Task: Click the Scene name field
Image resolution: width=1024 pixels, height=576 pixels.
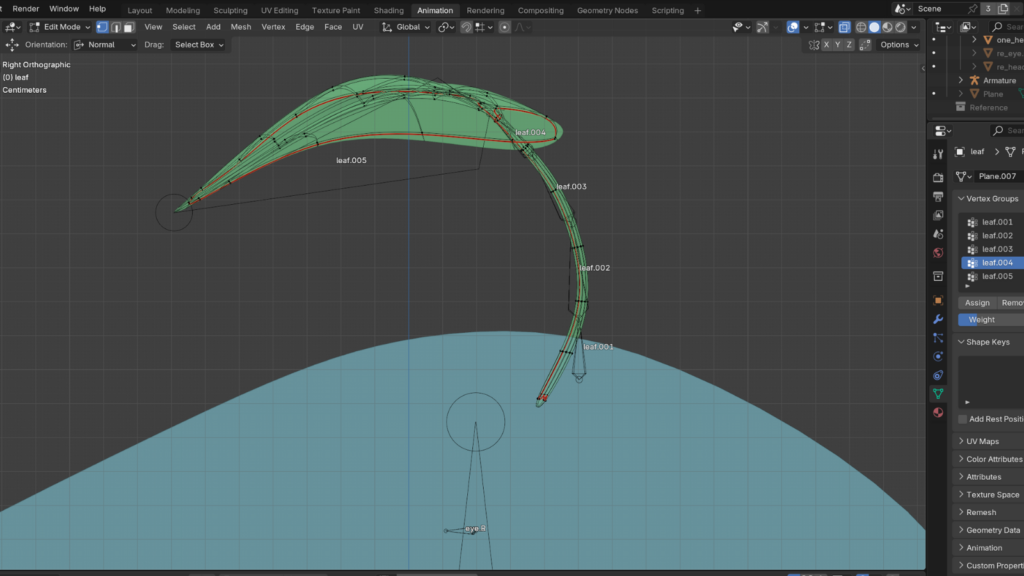Action: (x=940, y=8)
